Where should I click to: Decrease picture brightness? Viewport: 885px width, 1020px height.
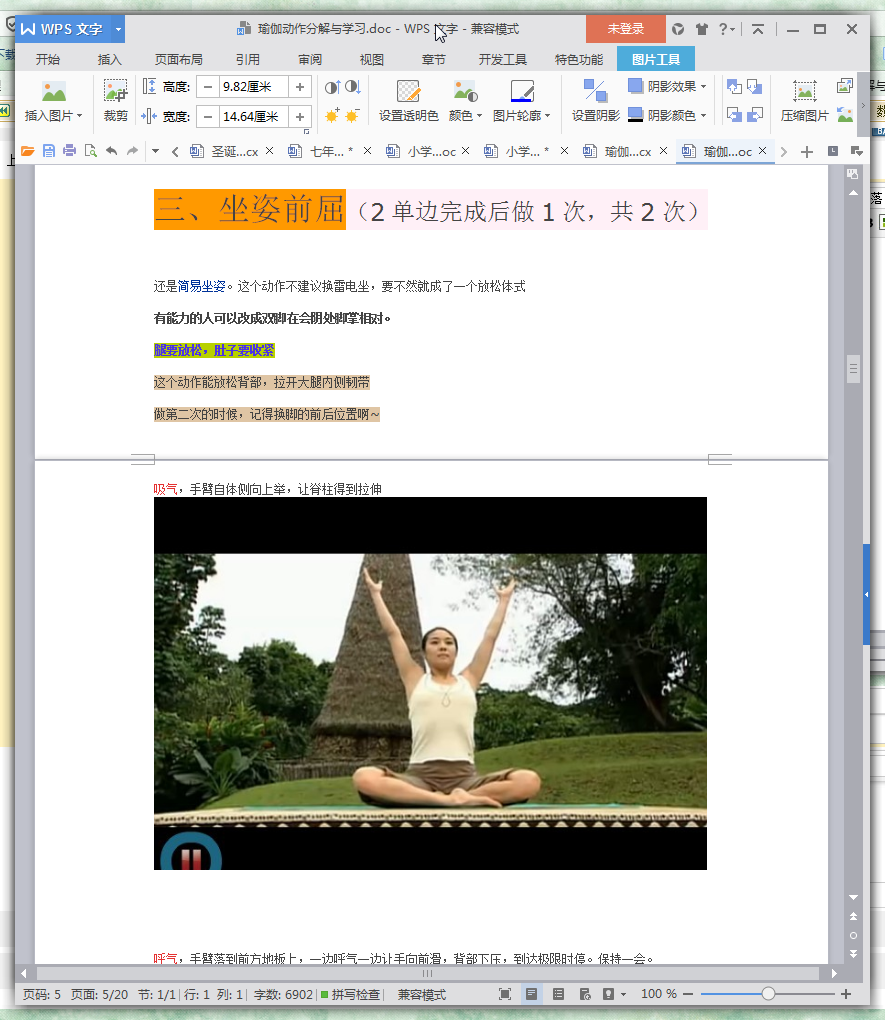coord(353,115)
